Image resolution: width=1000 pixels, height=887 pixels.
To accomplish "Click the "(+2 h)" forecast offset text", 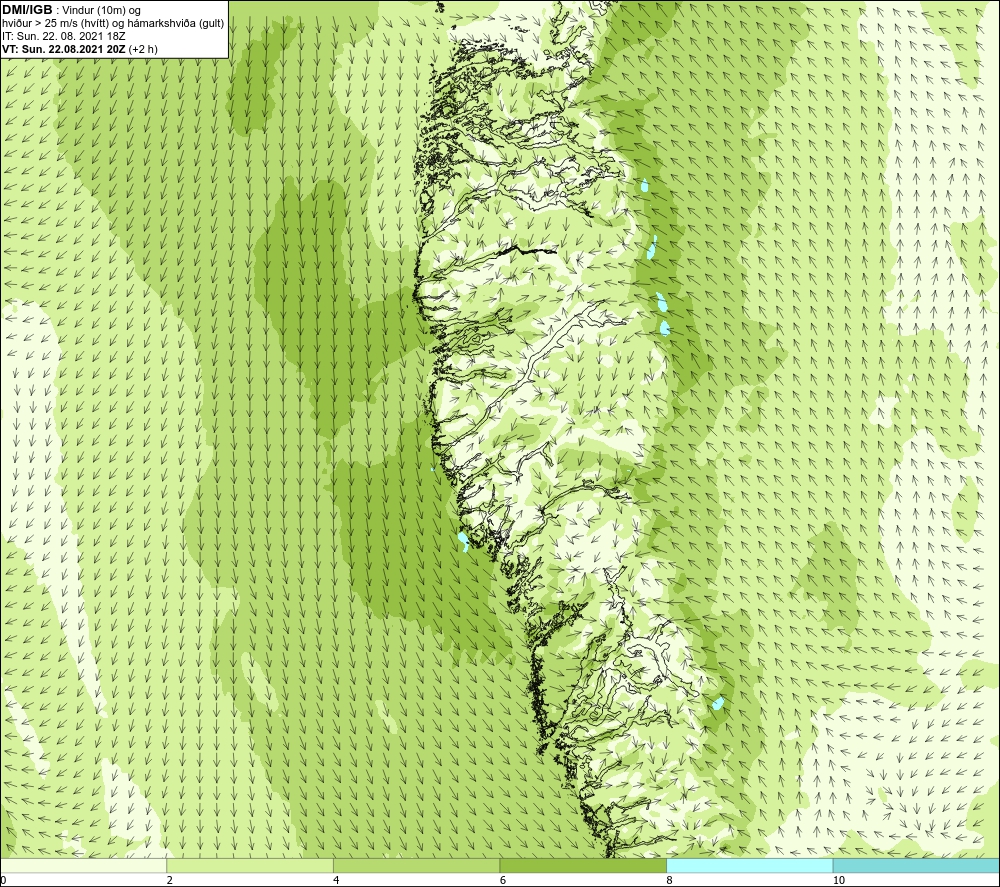I will pos(143,49).
